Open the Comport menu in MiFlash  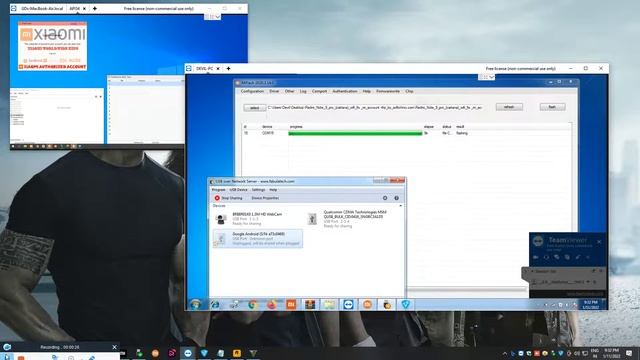(319, 91)
